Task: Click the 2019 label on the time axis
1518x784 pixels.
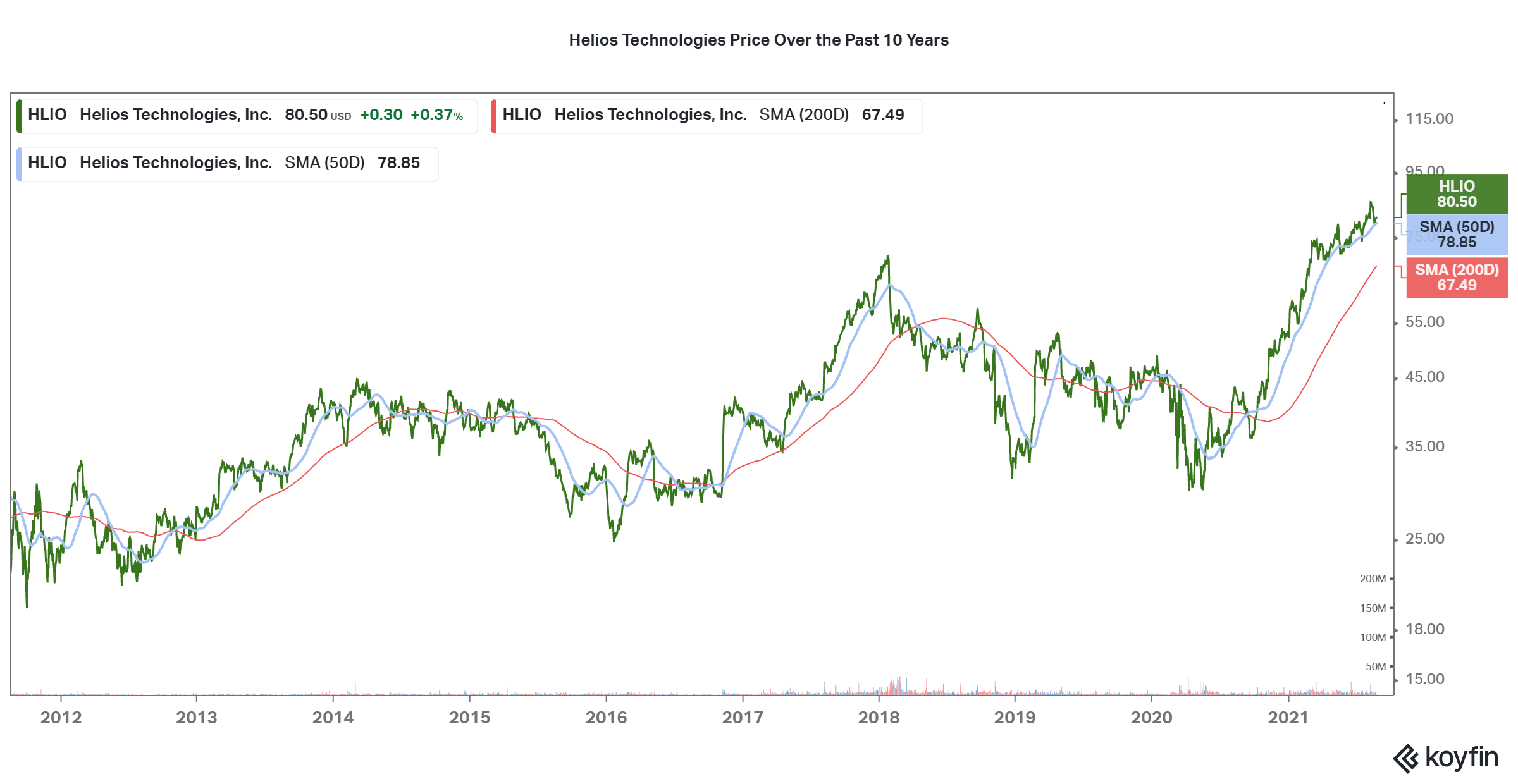Action: tap(1015, 718)
